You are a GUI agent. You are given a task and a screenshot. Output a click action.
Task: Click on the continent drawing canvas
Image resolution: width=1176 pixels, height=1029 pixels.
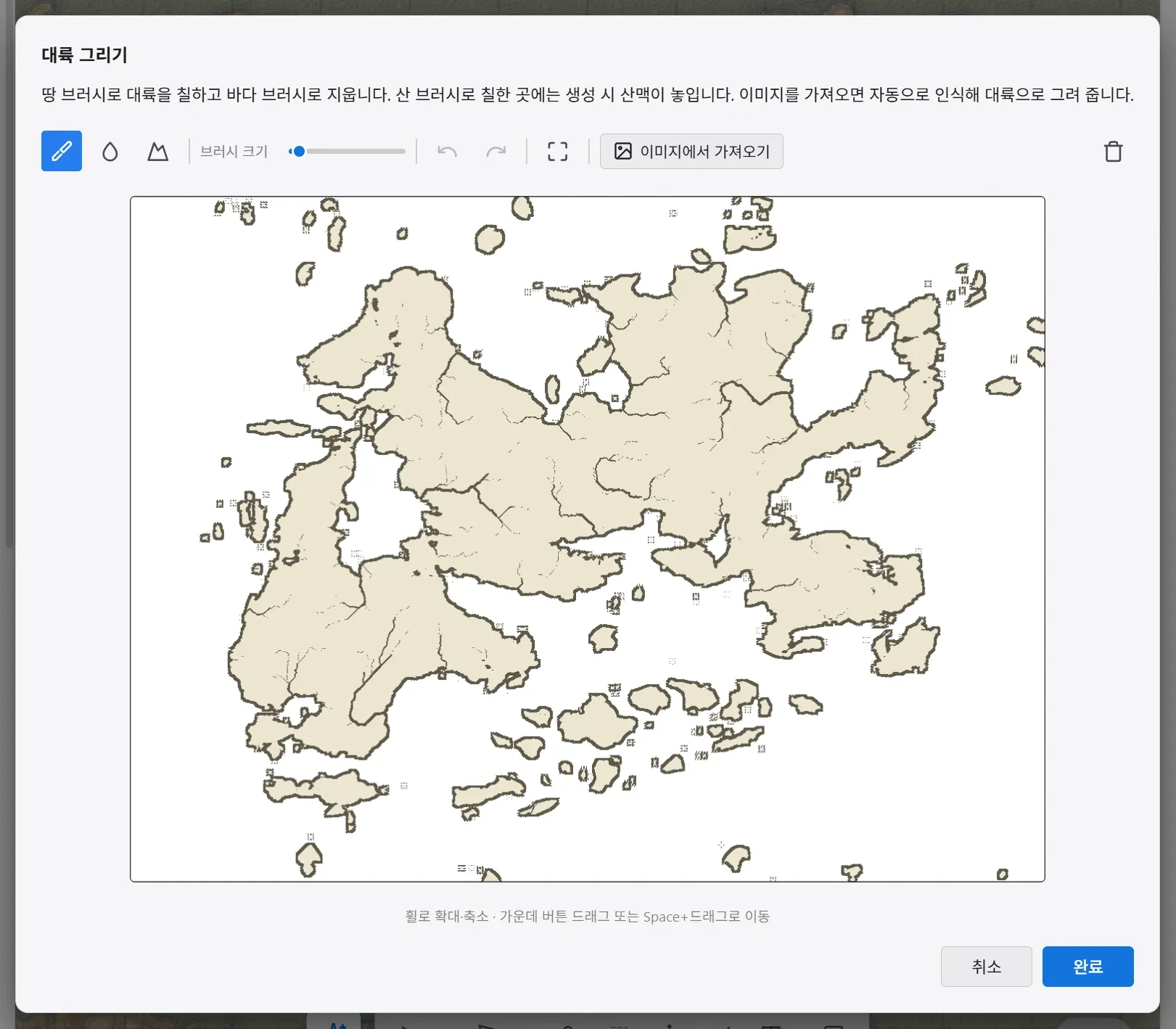pyautogui.click(x=588, y=539)
